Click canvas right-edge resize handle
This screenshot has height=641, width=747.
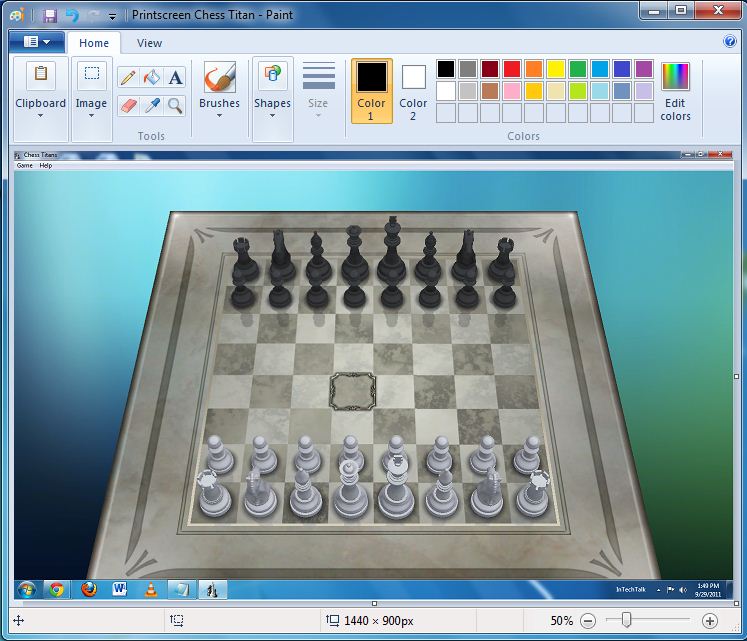coord(737,376)
